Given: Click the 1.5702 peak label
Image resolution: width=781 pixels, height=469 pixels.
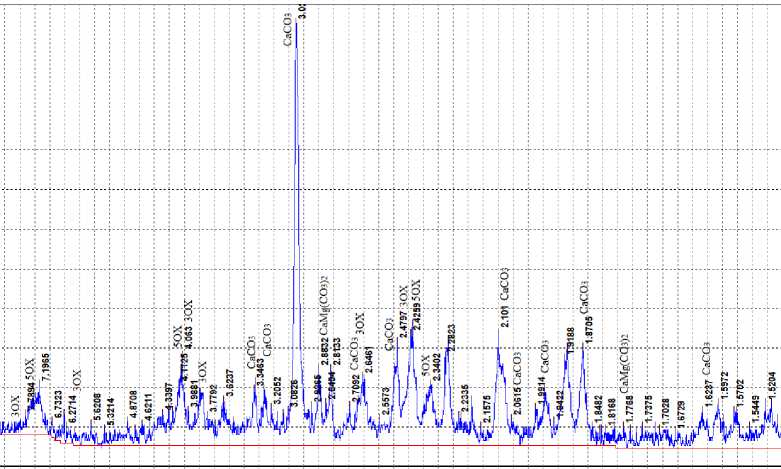Looking at the screenshot, I should [740, 393].
